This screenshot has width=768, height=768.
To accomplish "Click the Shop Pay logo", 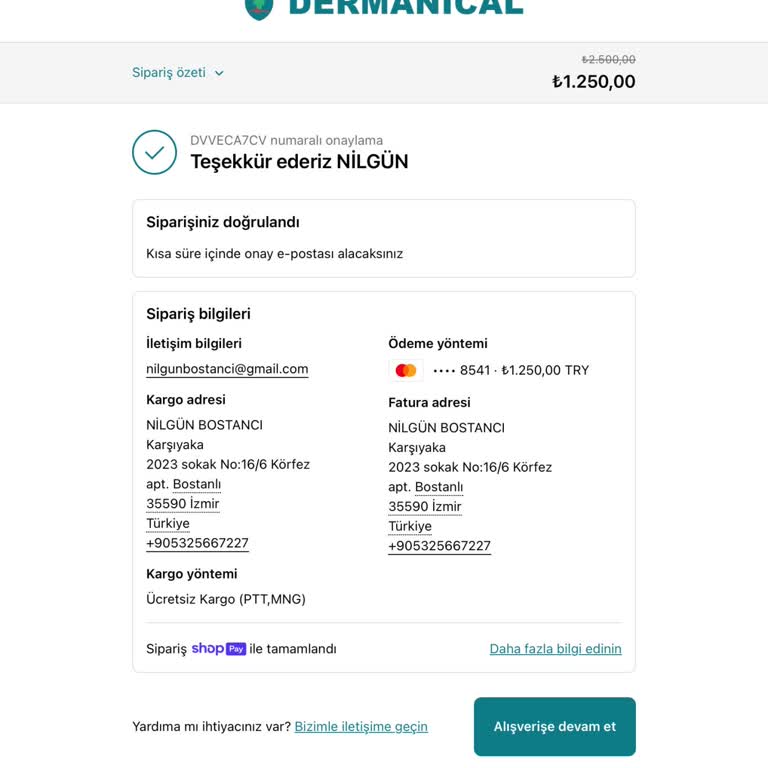I will [x=219, y=648].
